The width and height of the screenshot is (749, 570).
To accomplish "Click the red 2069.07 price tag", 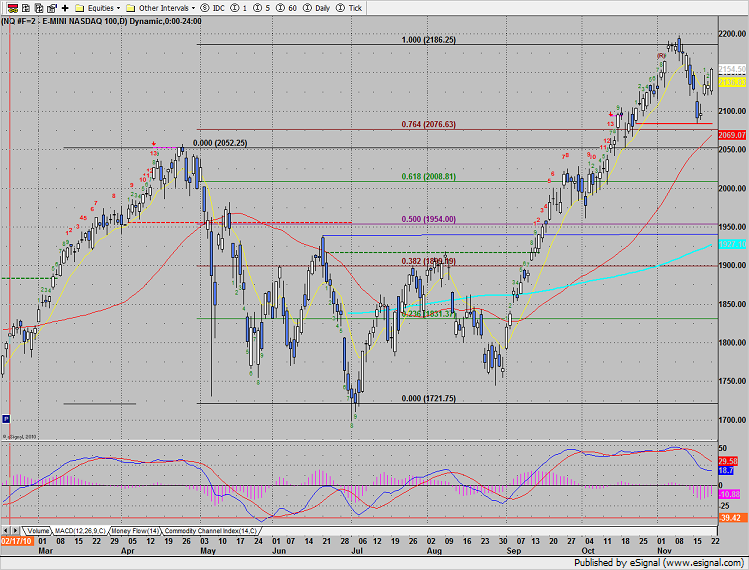I will coord(732,135).
